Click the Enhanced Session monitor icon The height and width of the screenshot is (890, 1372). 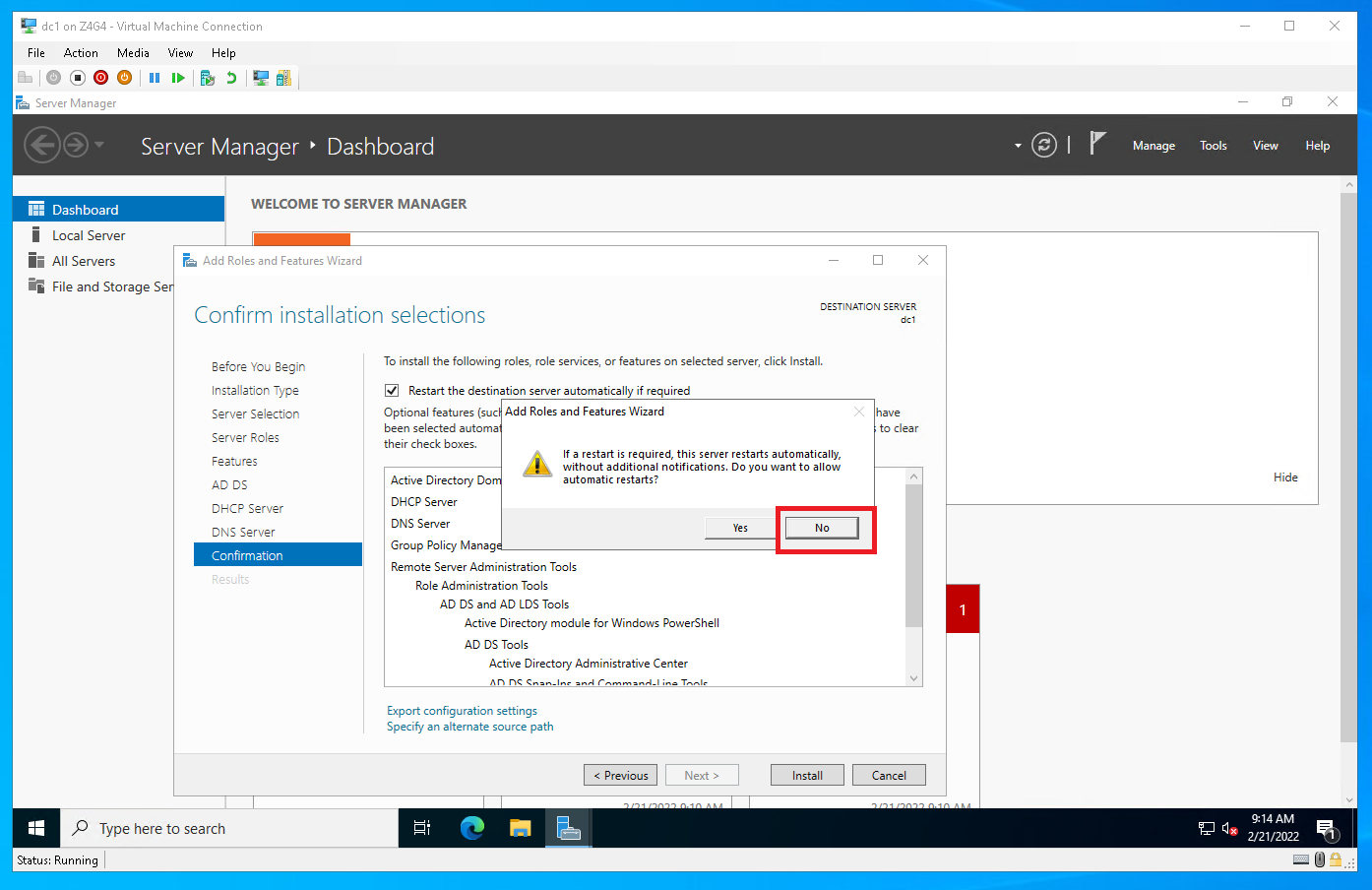pyautogui.click(x=261, y=78)
